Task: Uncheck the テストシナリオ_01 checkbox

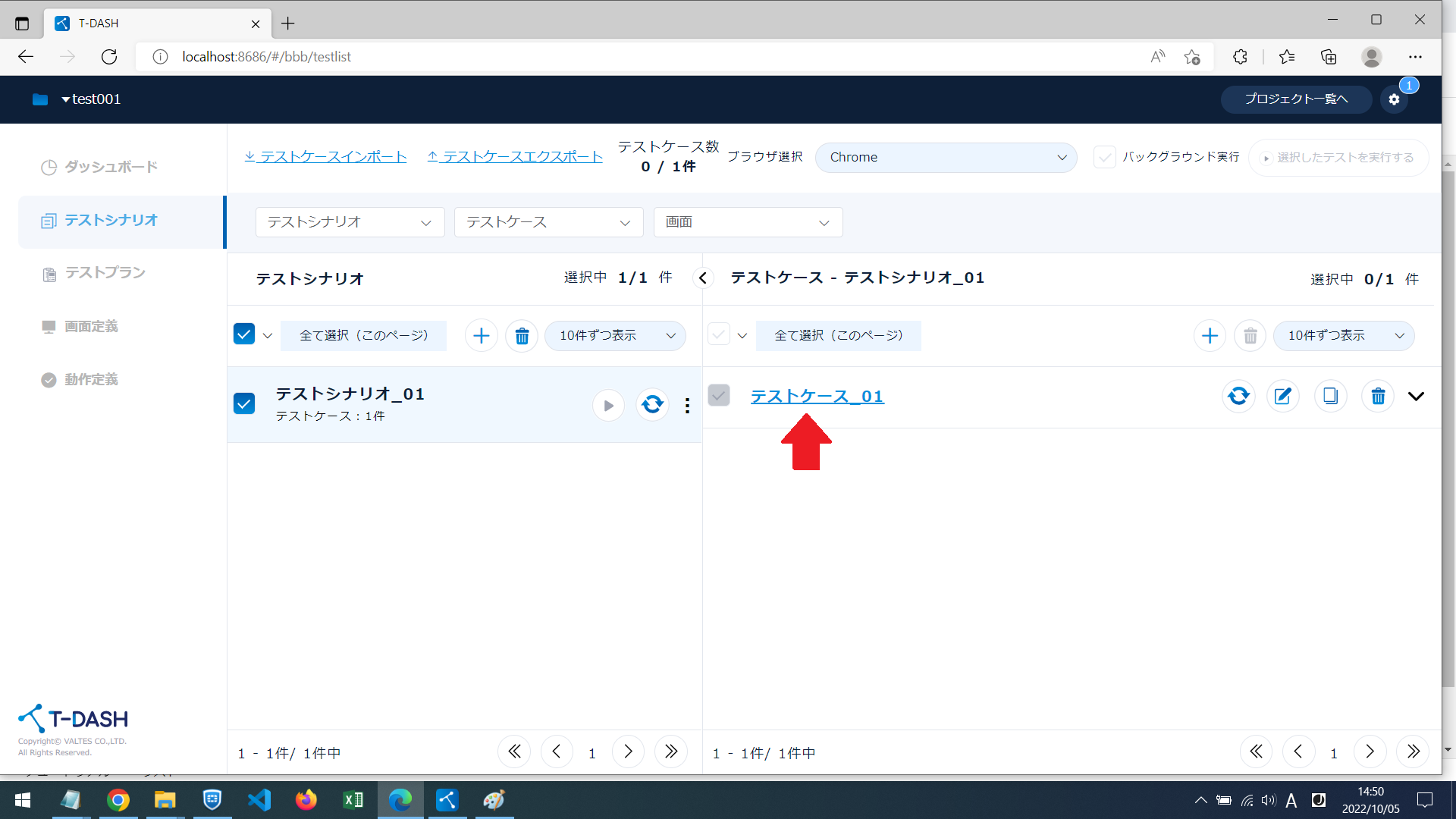Action: [244, 403]
